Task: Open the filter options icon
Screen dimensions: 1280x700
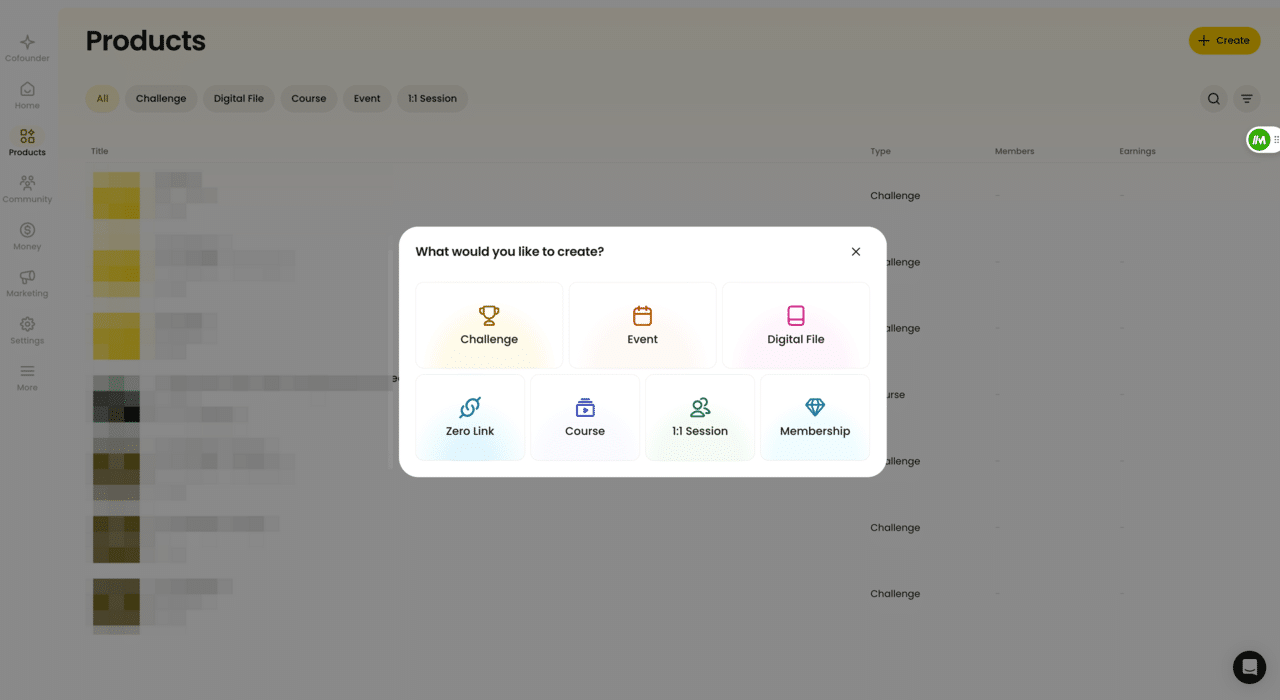Action: coord(1246,98)
